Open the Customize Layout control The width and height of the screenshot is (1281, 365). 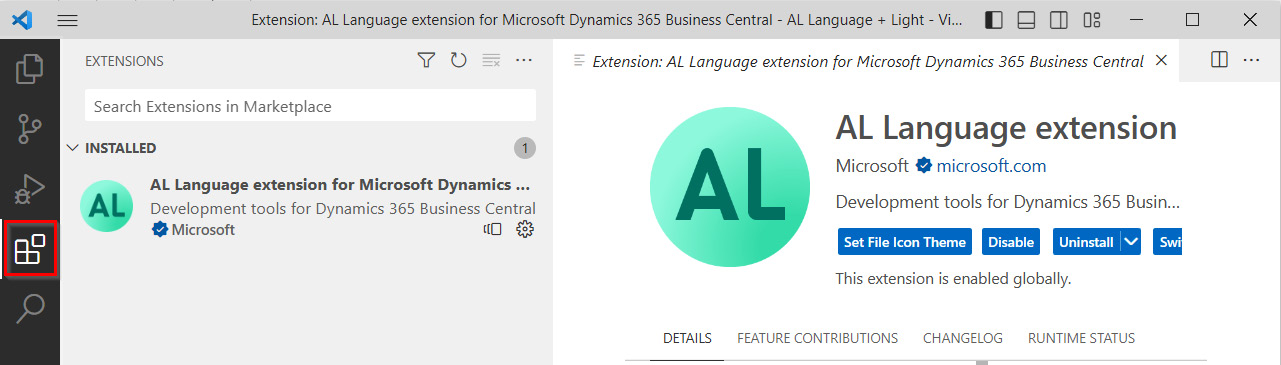[x=1092, y=20]
